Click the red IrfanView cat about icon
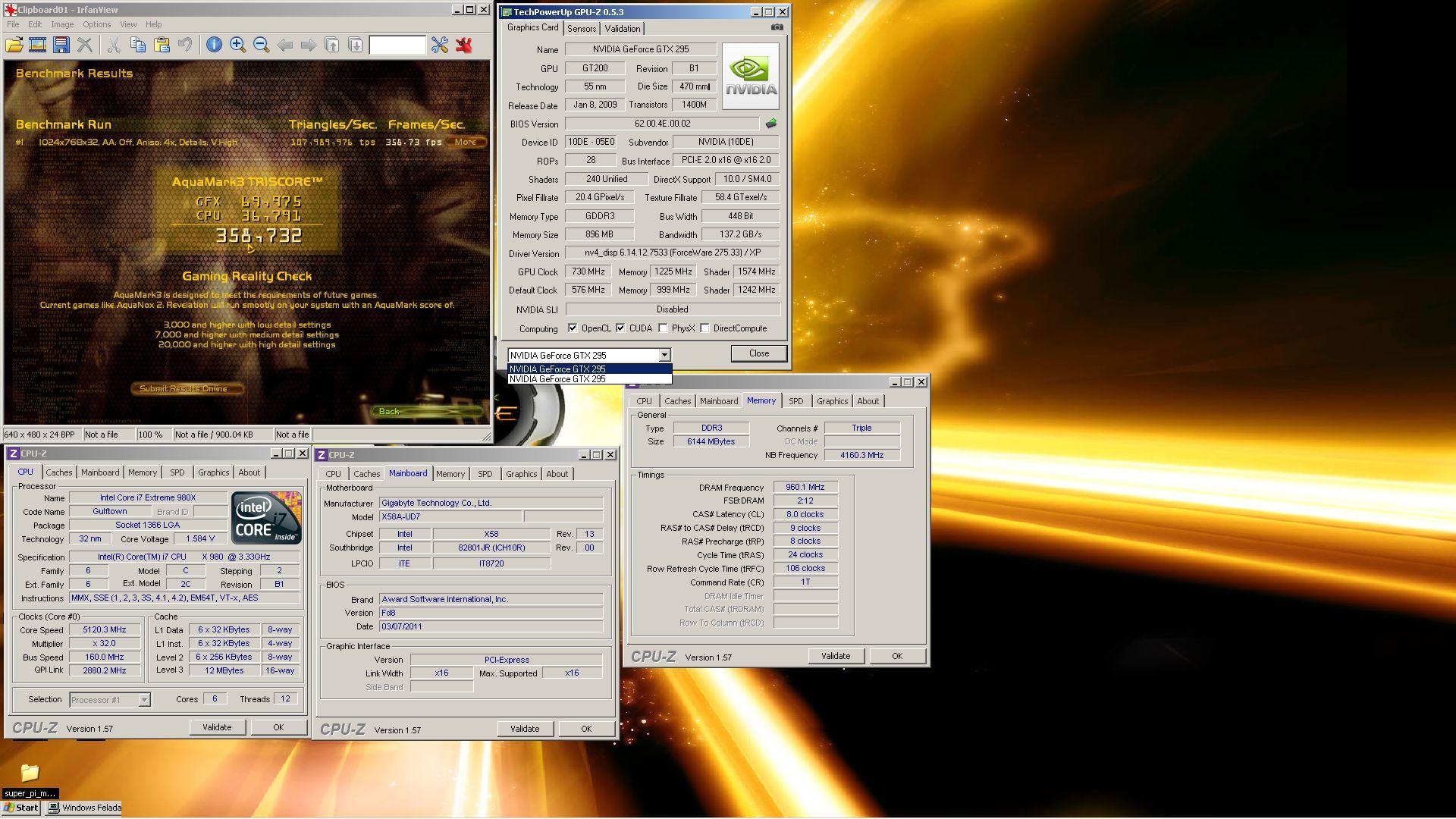1456x819 pixels. pos(463,45)
